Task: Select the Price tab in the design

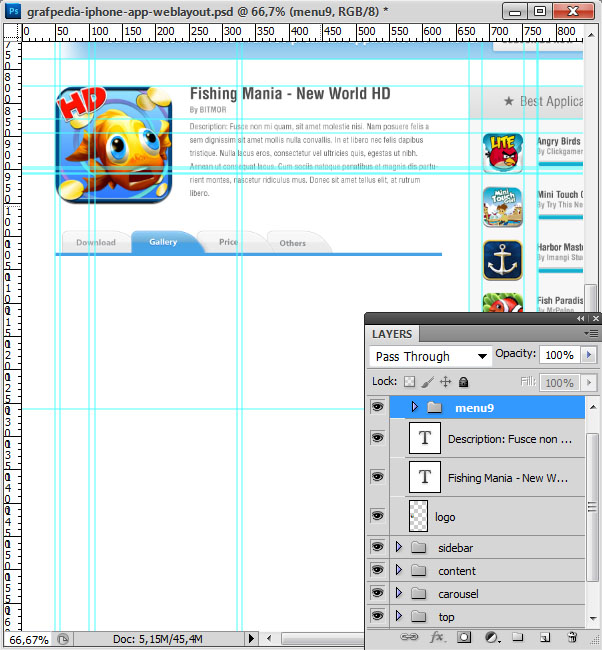Action: click(x=228, y=242)
